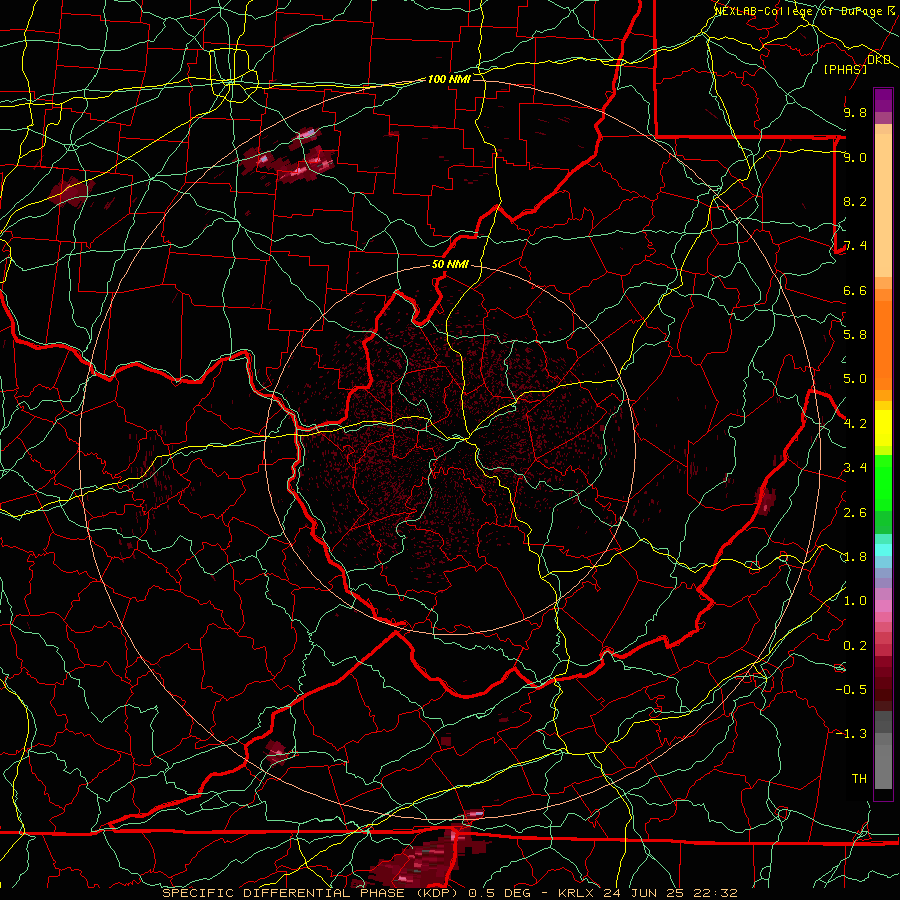
Task: Click the 8.2 value on the color scale
Action: [x=855, y=201]
